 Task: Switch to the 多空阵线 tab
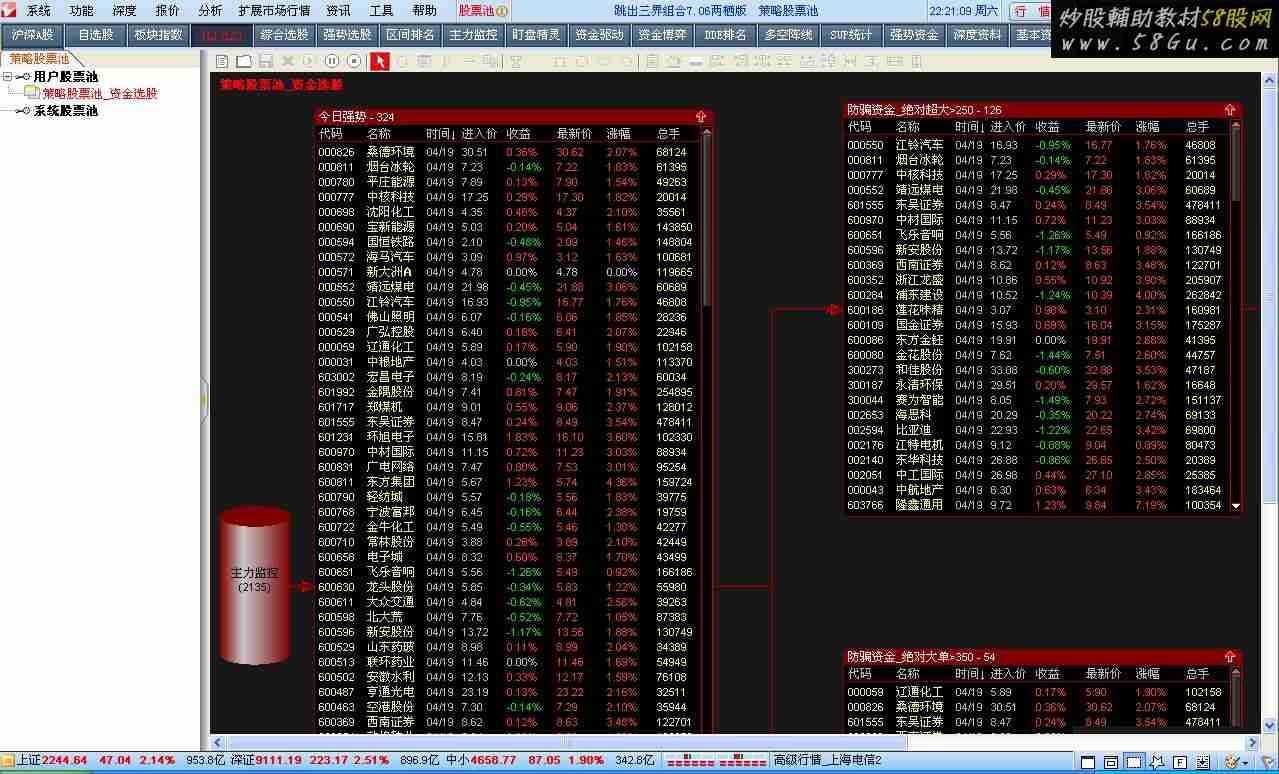(x=788, y=35)
